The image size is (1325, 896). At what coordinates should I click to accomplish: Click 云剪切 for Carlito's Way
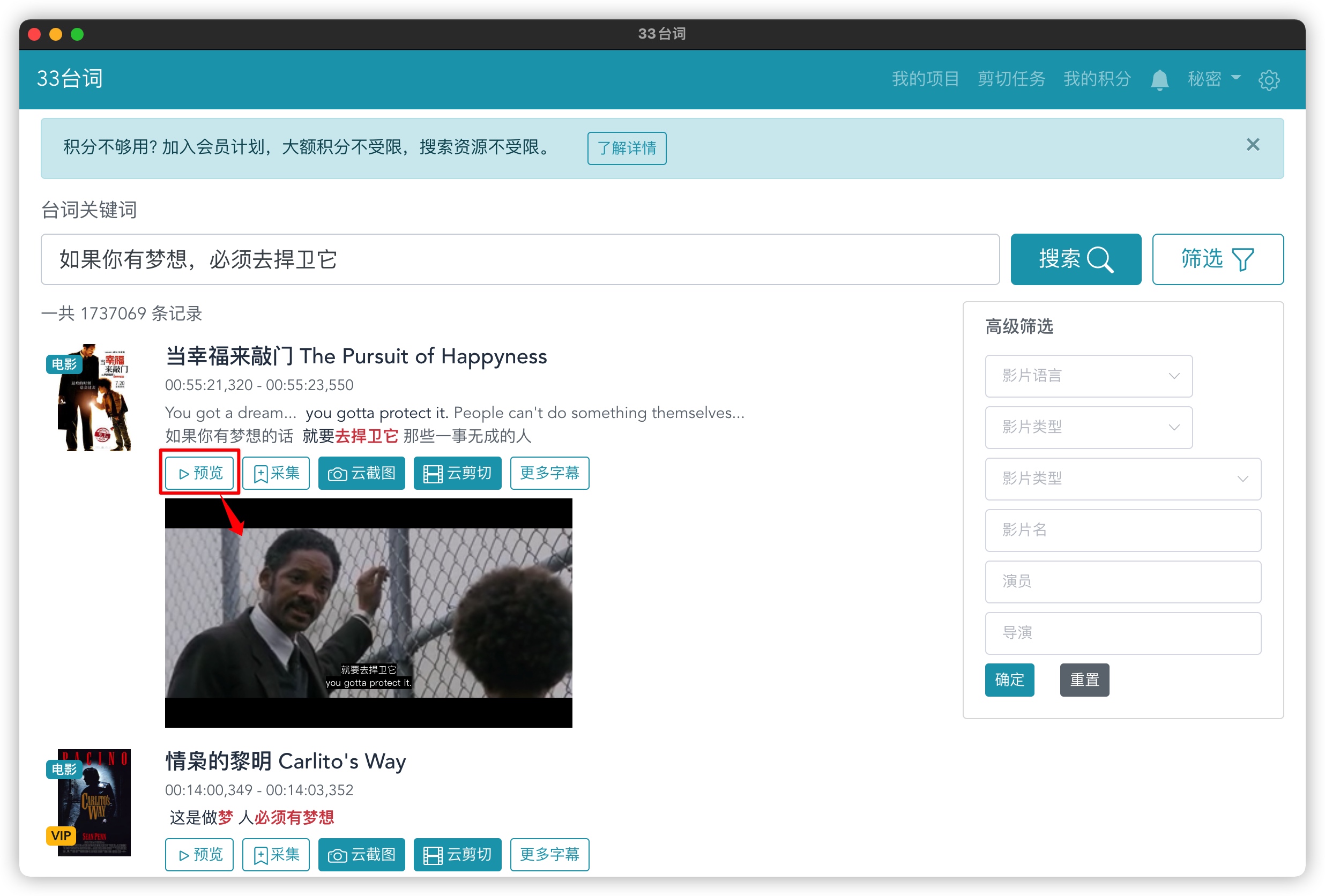point(457,854)
